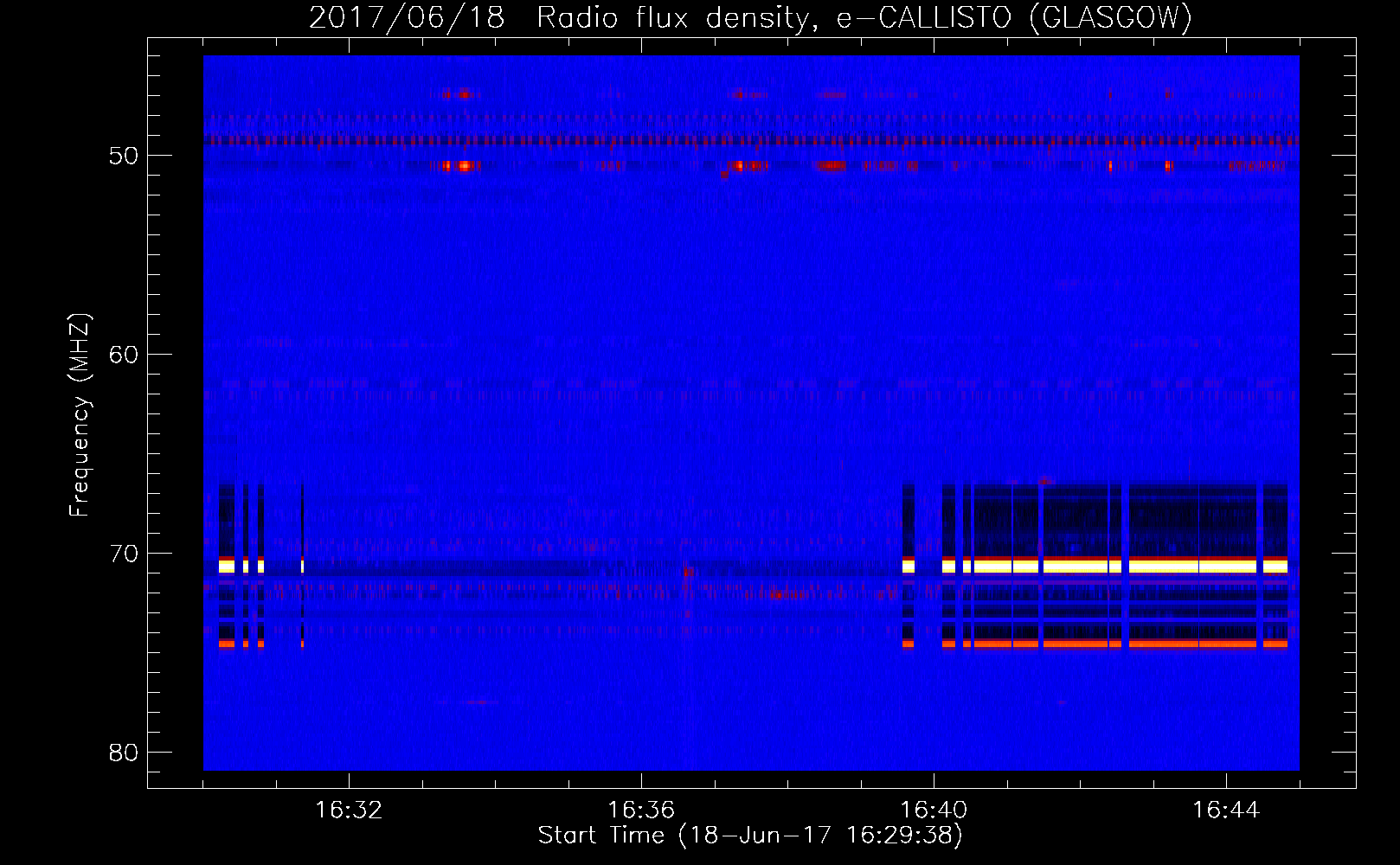
Task: Click the "50" frequency tick label
Action: coord(124,156)
